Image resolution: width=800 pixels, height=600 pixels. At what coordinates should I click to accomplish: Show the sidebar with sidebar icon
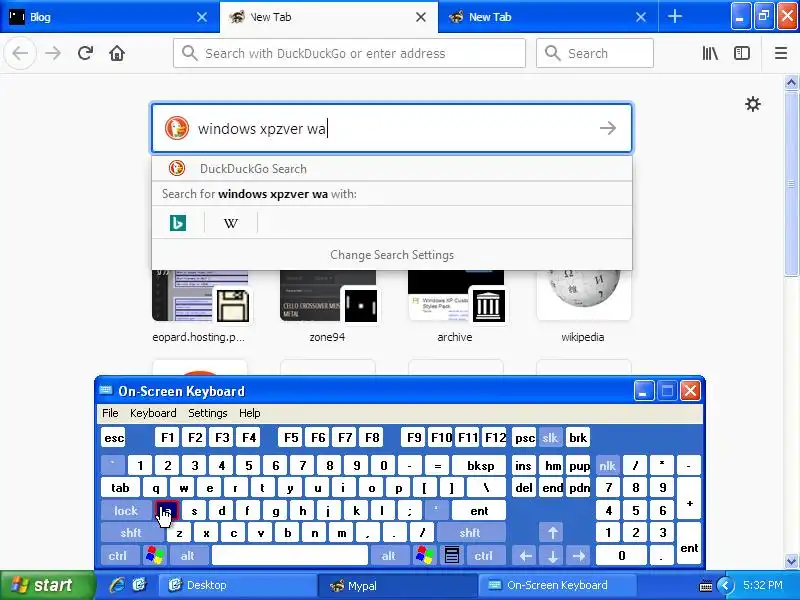[x=742, y=53]
